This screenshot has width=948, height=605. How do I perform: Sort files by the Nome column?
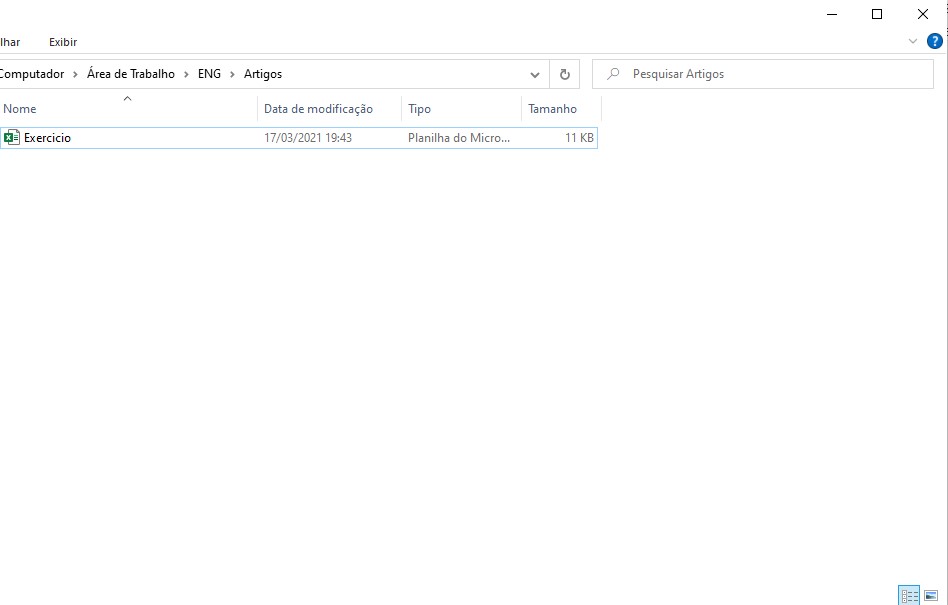click(x=20, y=109)
